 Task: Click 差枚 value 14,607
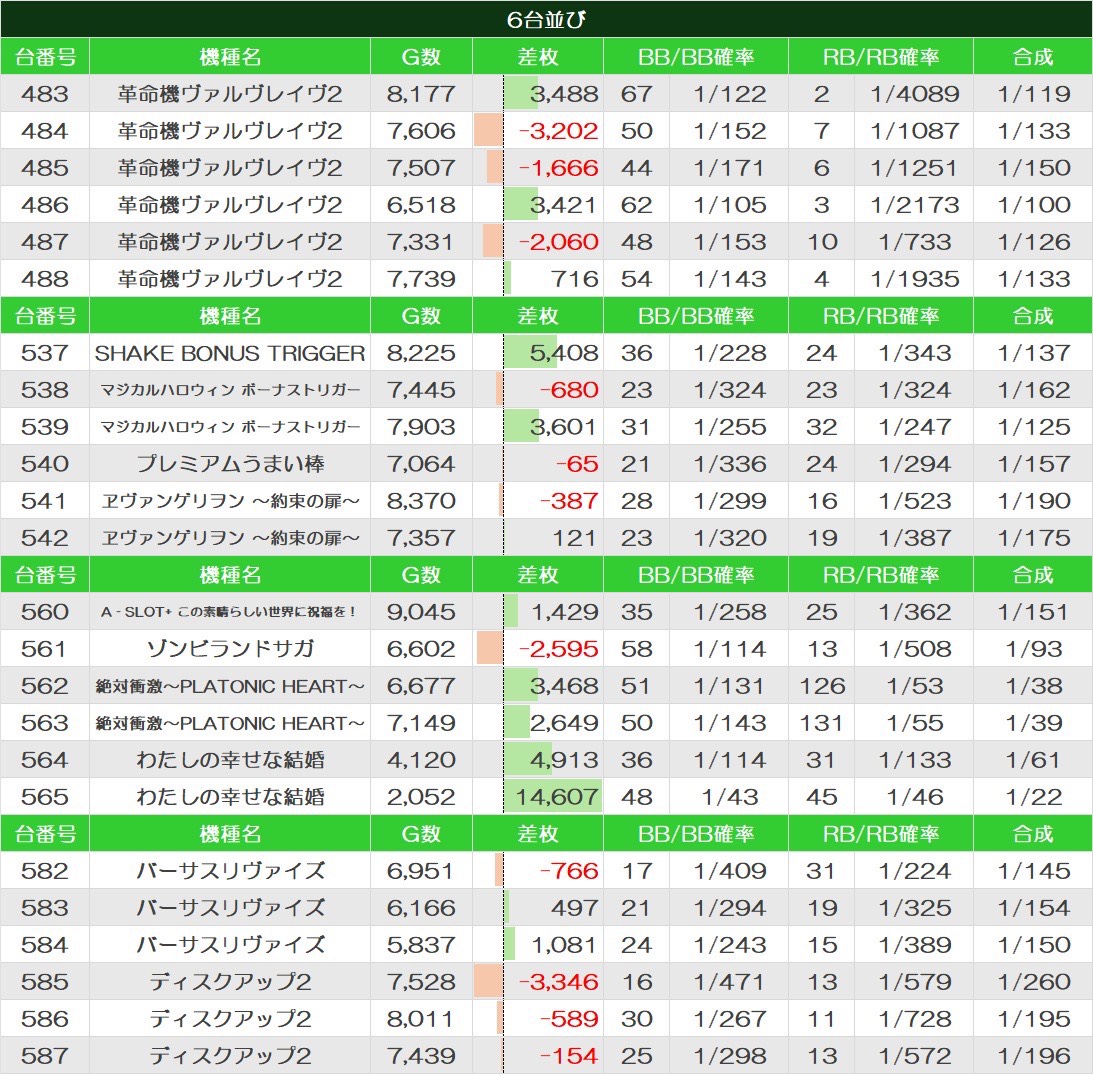pyautogui.click(x=557, y=796)
